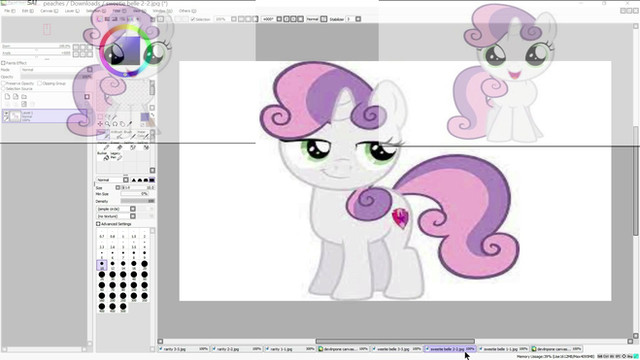Enable the Clipping Group checkbox

pos(40,83)
